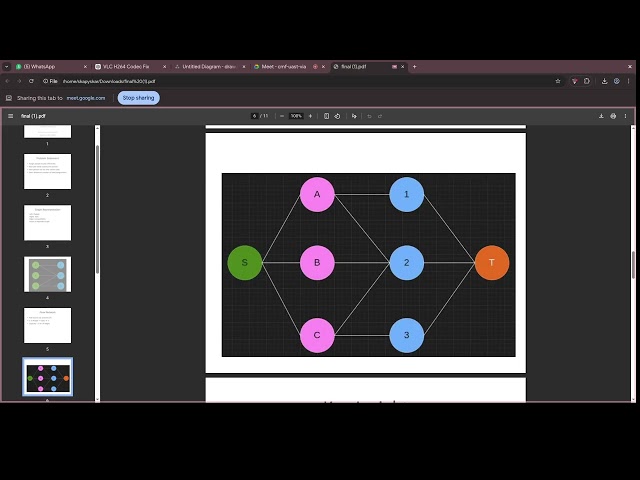Bookmark this page with the star icon
The height and width of the screenshot is (480, 640).
(558, 81)
